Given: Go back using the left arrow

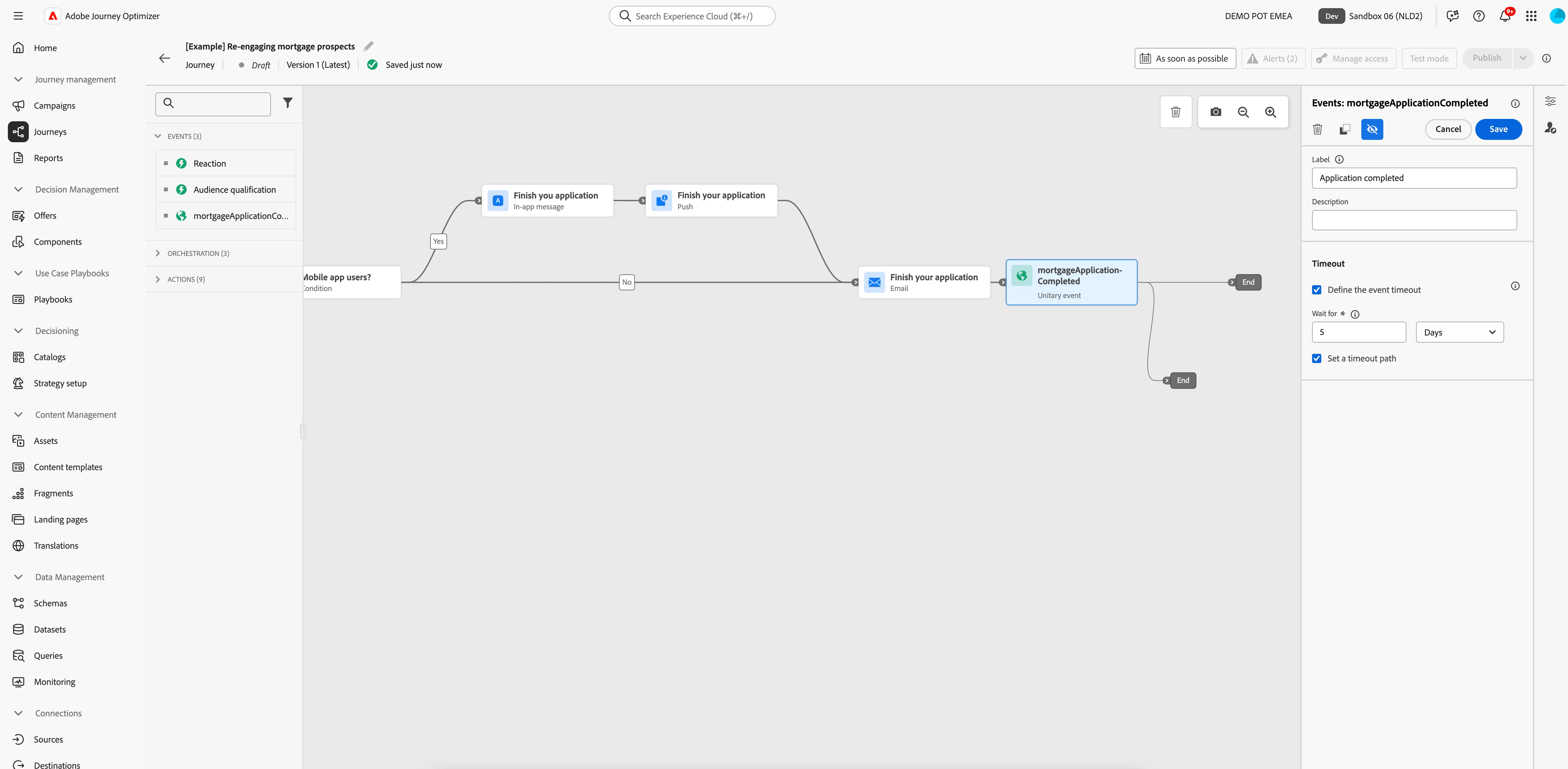Looking at the screenshot, I should coord(164,58).
